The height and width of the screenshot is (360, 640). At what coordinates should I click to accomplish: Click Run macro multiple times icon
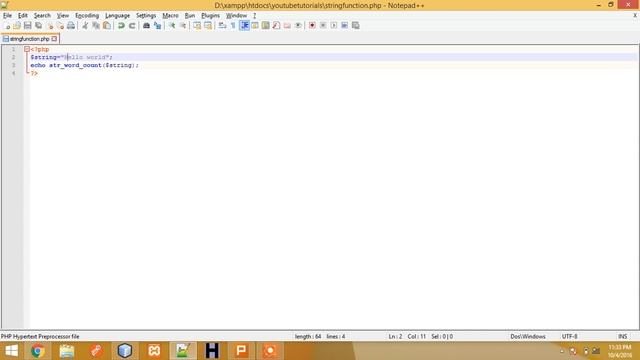click(344, 25)
